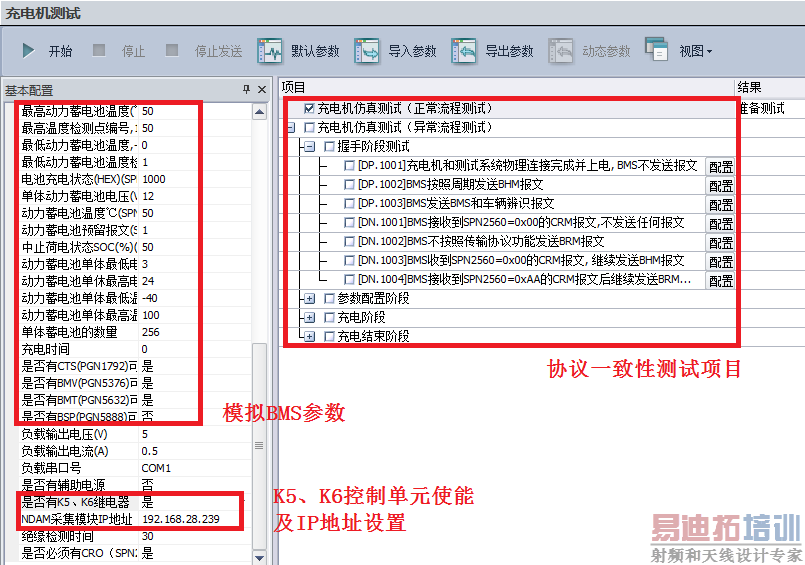Edit 负载输出电压(V) value 5
The width and height of the screenshot is (805, 565).
[195, 434]
